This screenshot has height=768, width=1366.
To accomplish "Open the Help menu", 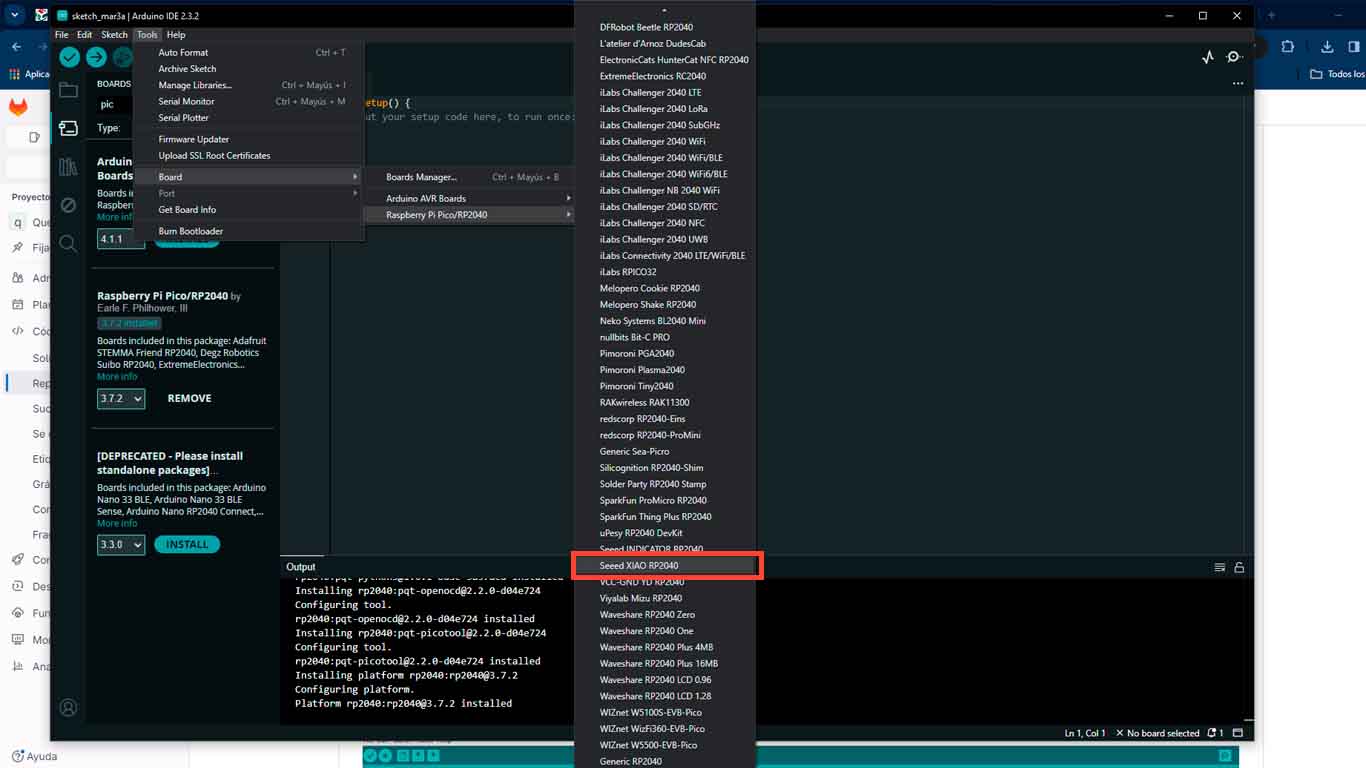I will [176, 35].
